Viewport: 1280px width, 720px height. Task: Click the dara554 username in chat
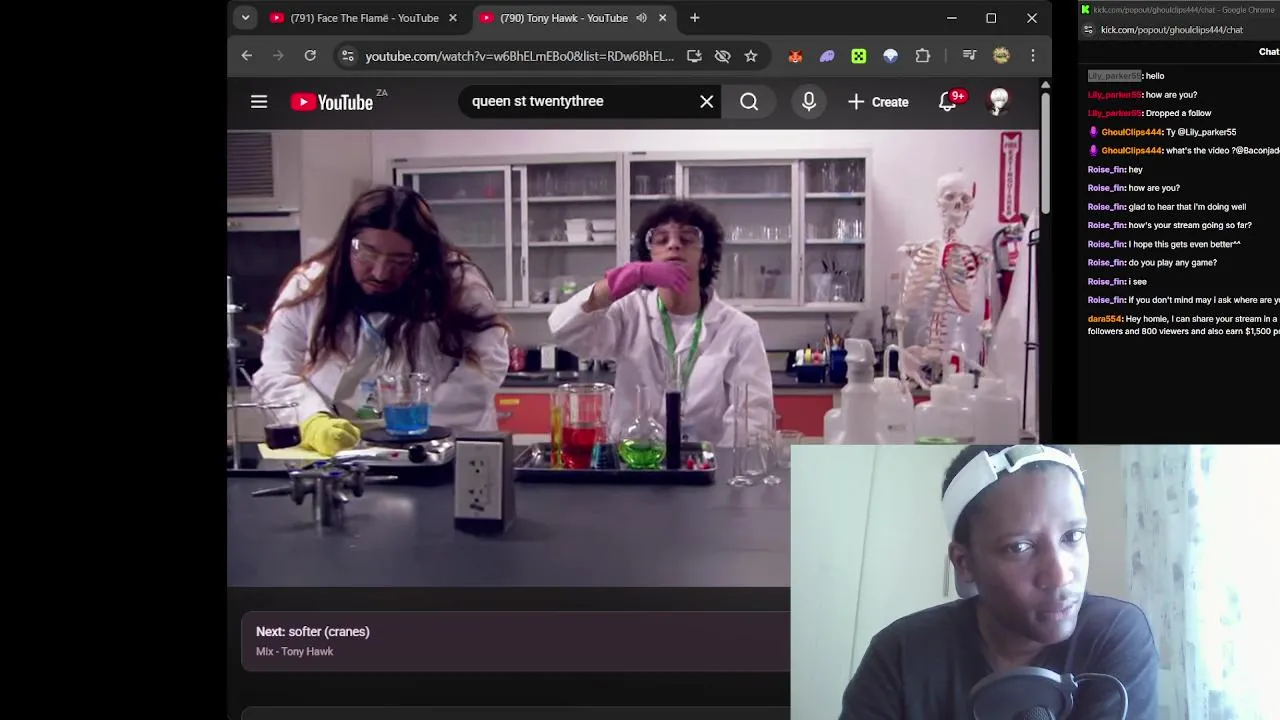coord(1105,319)
